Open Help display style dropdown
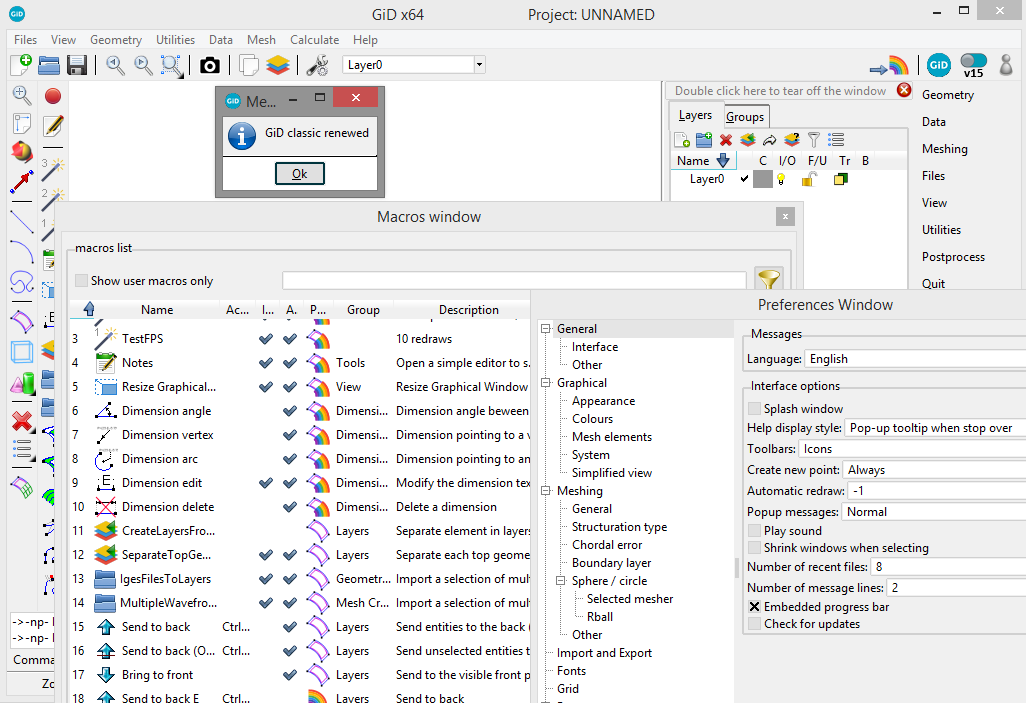 tap(935, 428)
